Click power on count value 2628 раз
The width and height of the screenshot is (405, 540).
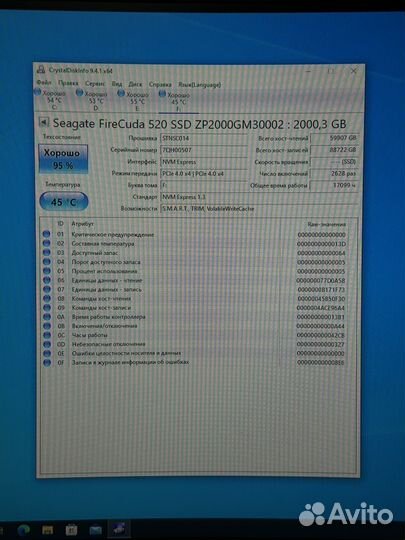(334, 174)
